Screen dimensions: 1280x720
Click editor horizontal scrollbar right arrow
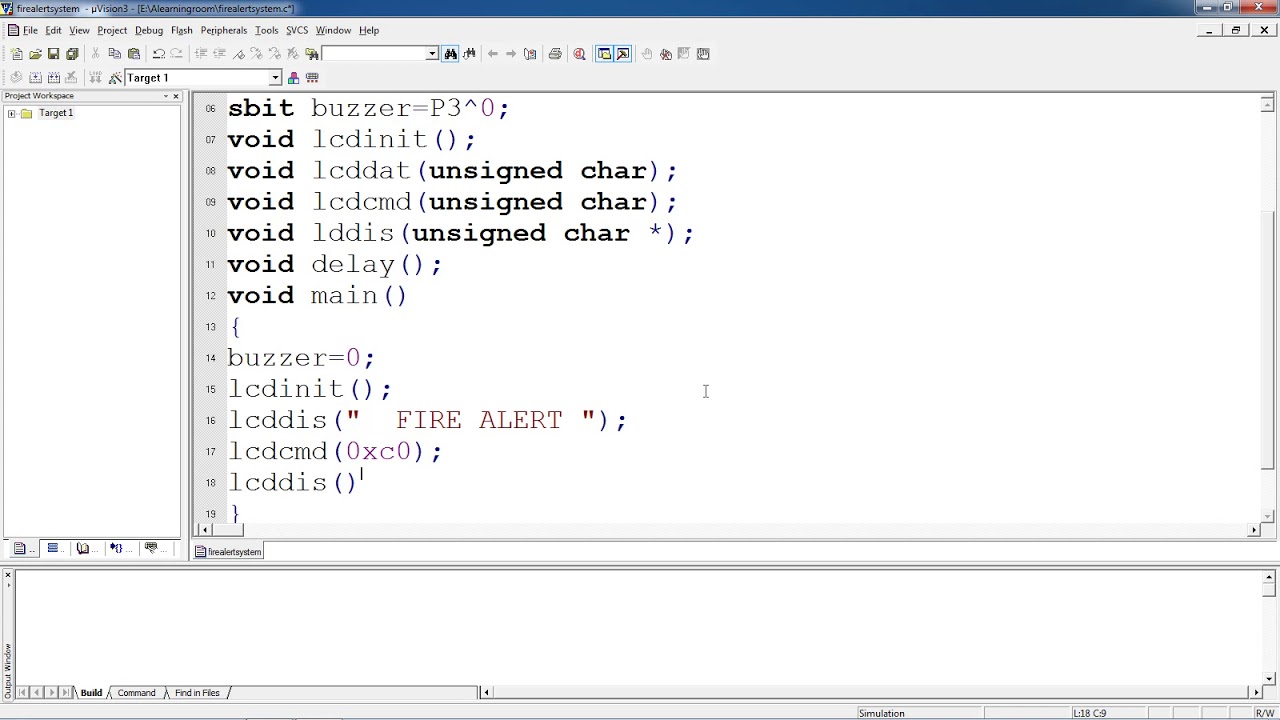tap(1254, 530)
